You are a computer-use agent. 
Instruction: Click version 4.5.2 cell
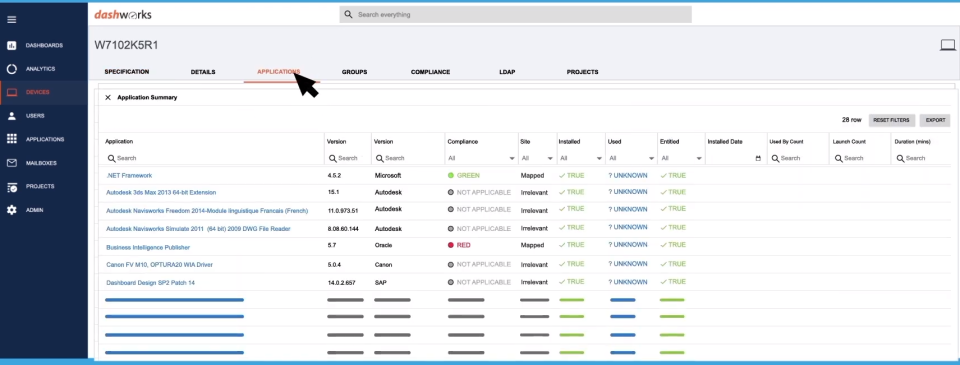334,176
